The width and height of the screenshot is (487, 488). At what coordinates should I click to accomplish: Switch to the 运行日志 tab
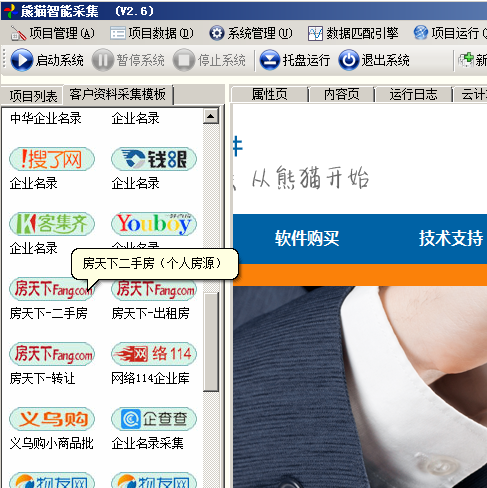click(x=413, y=94)
